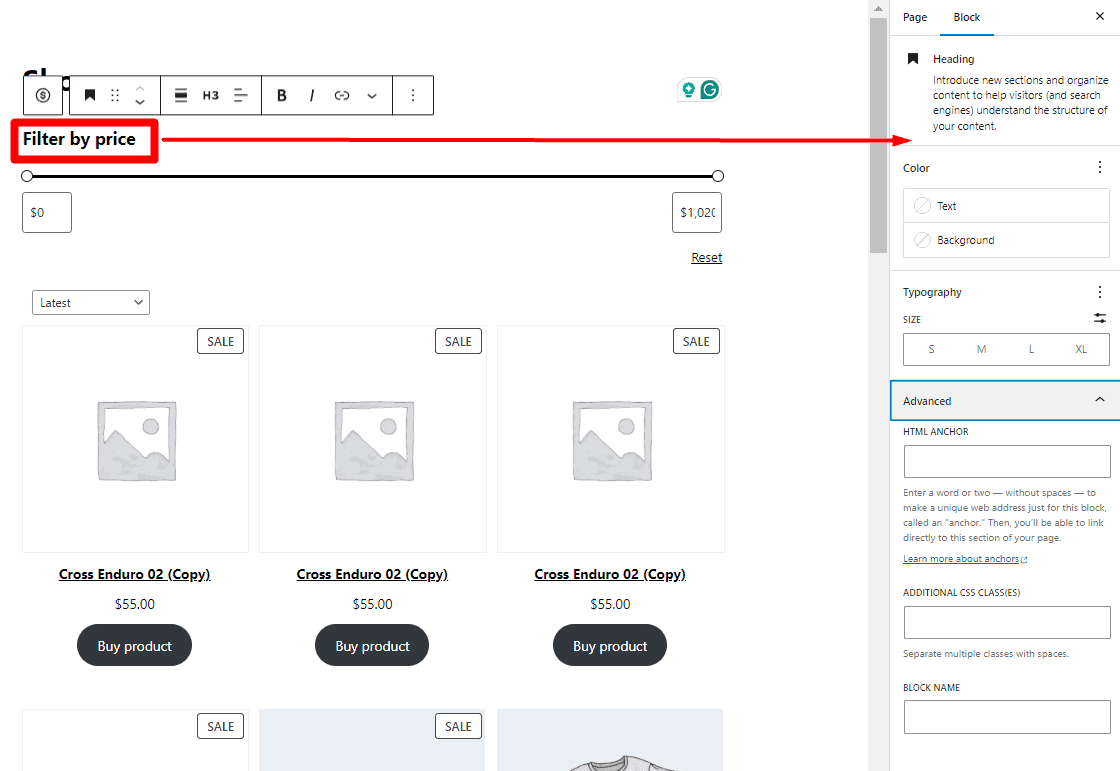Expand more formatting options chevron in toolbar
The image size is (1120, 771).
point(371,95)
